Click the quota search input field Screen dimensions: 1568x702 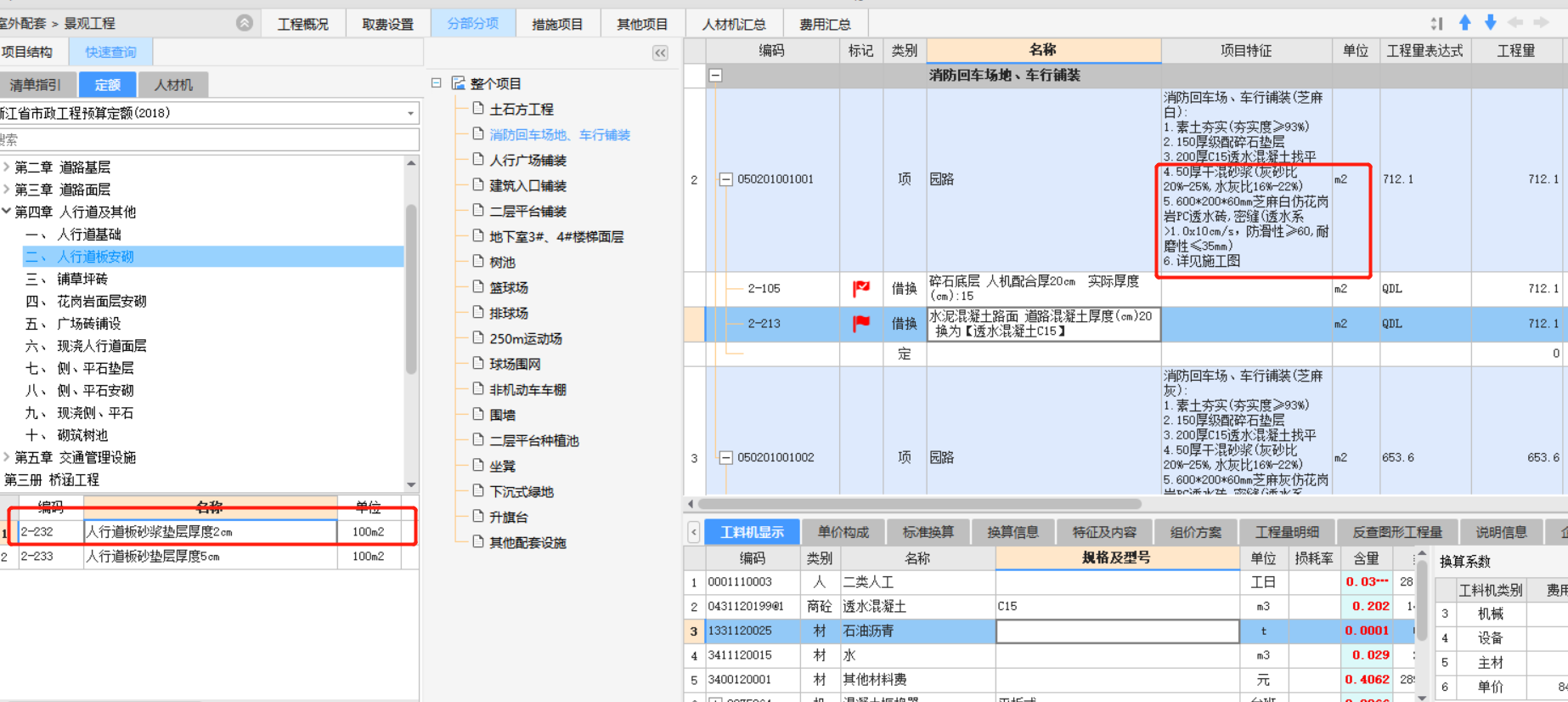[x=208, y=139]
